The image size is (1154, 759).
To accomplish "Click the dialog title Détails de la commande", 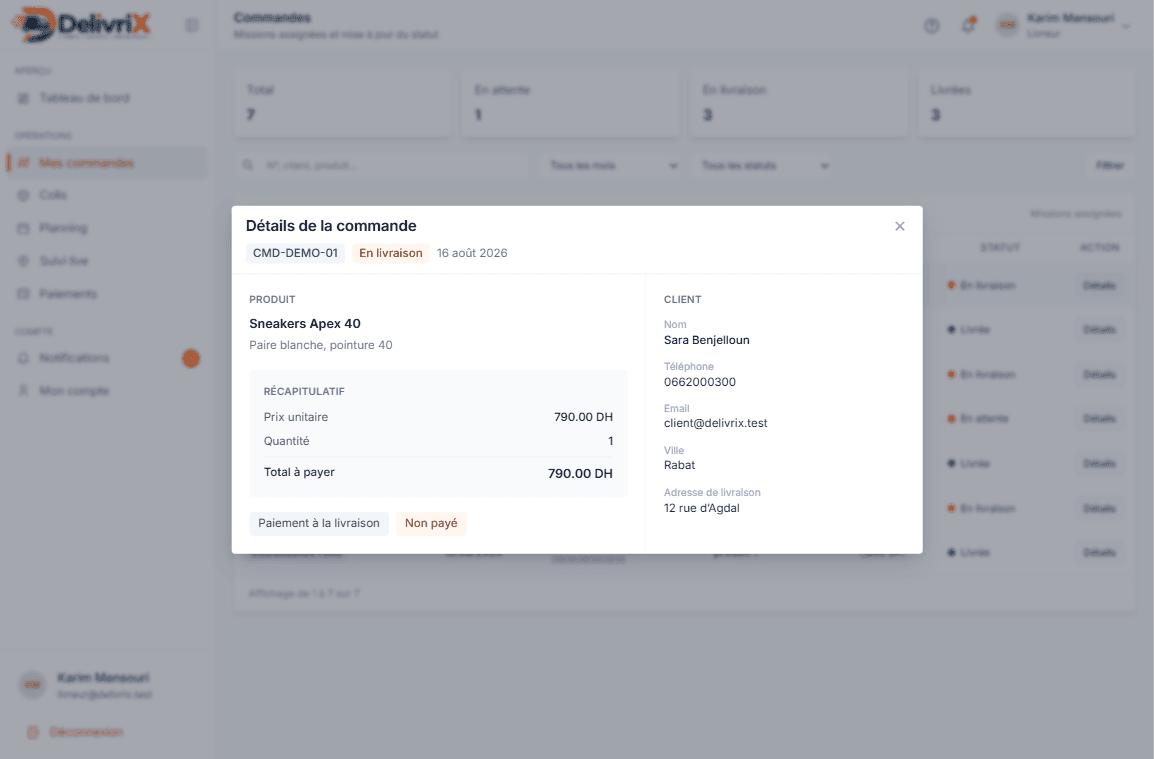I will tap(331, 226).
